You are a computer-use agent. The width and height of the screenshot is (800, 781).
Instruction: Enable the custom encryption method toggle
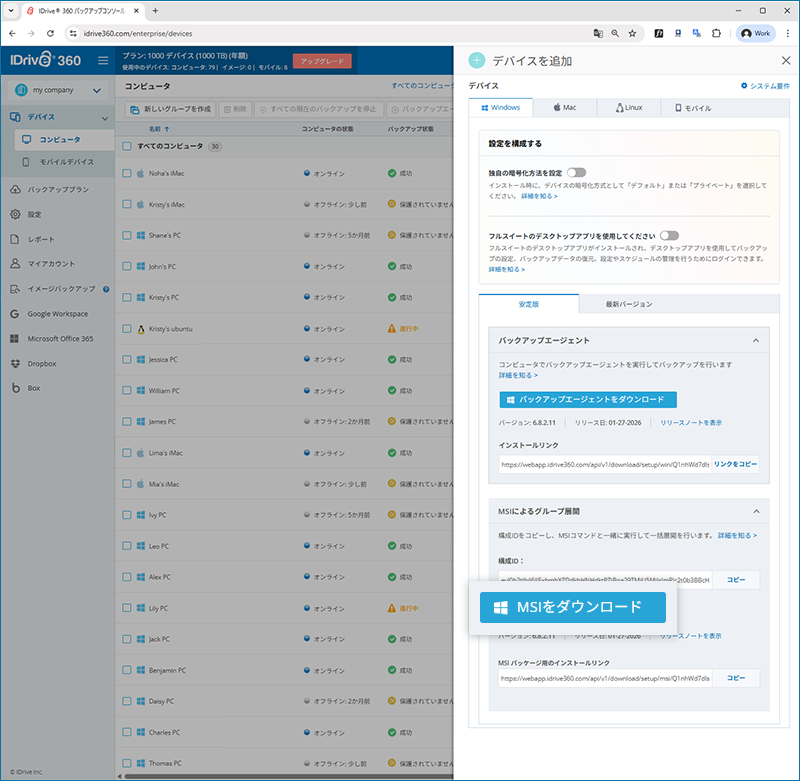pos(576,173)
